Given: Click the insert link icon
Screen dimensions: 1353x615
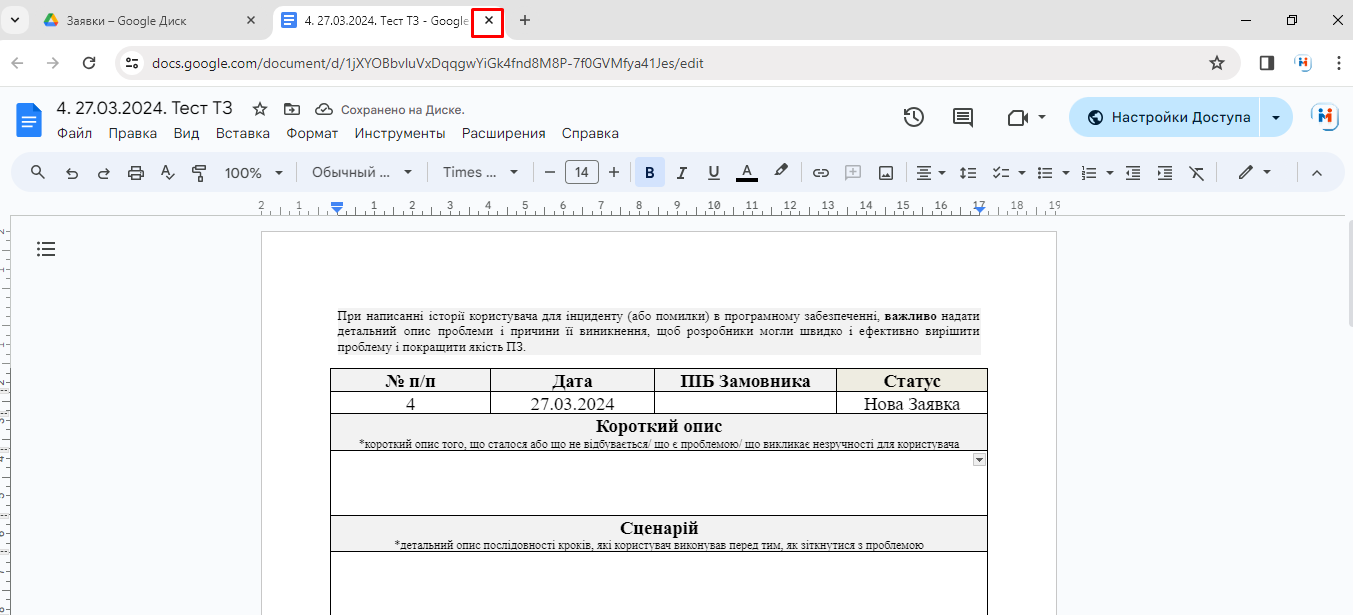Looking at the screenshot, I should 820,173.
